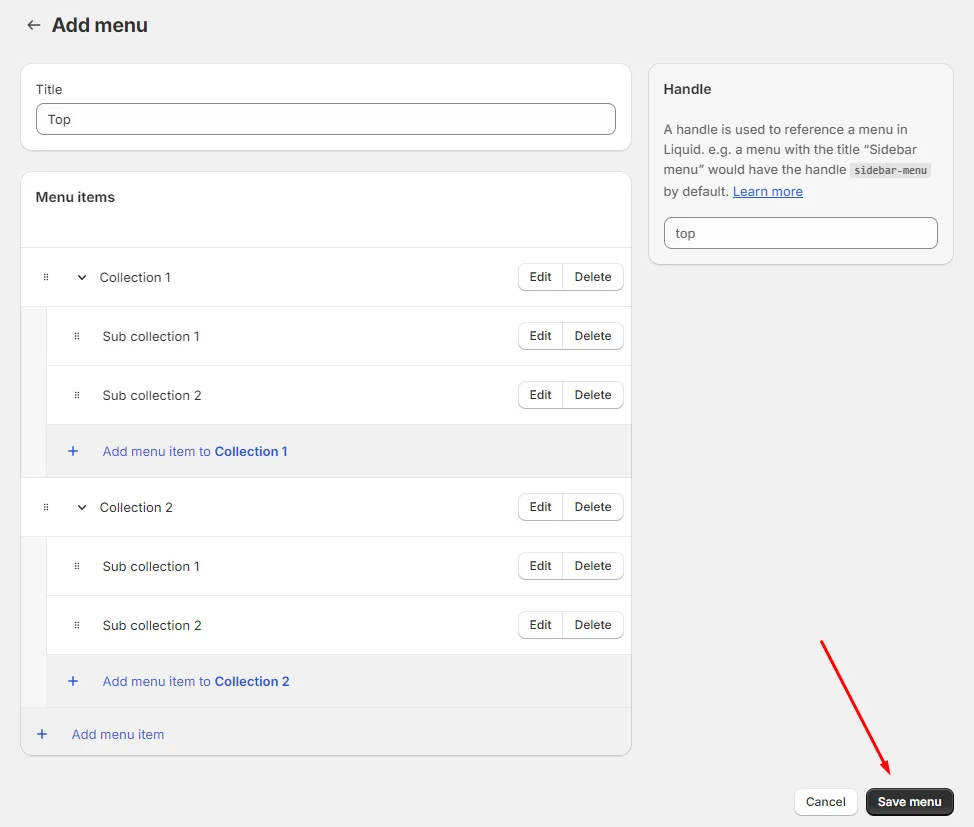Edit the Collection 1 menu item
974x827 pixels.
click(540, 277)
